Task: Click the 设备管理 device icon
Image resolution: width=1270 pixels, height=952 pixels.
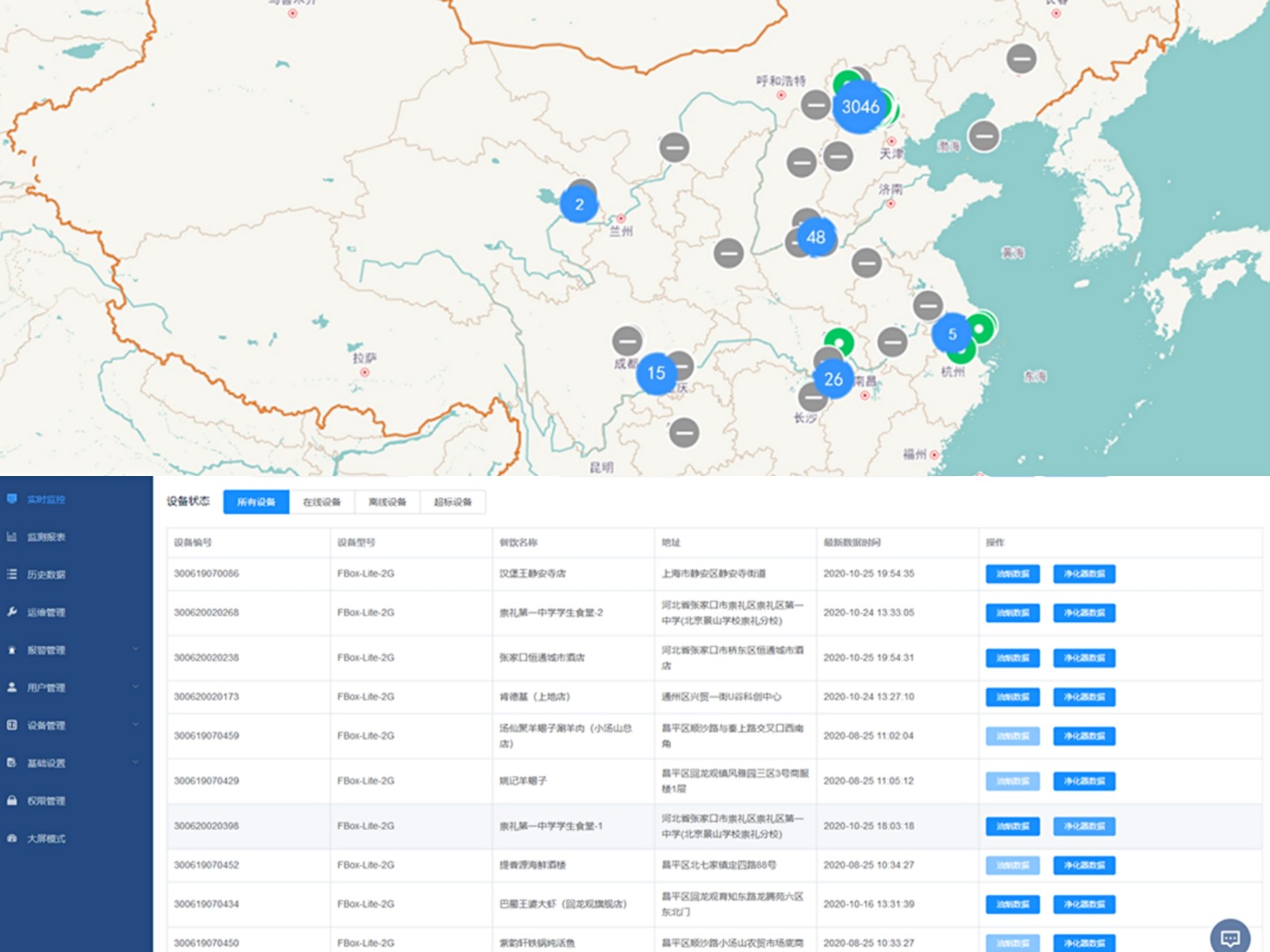Action: click(12, 725)
